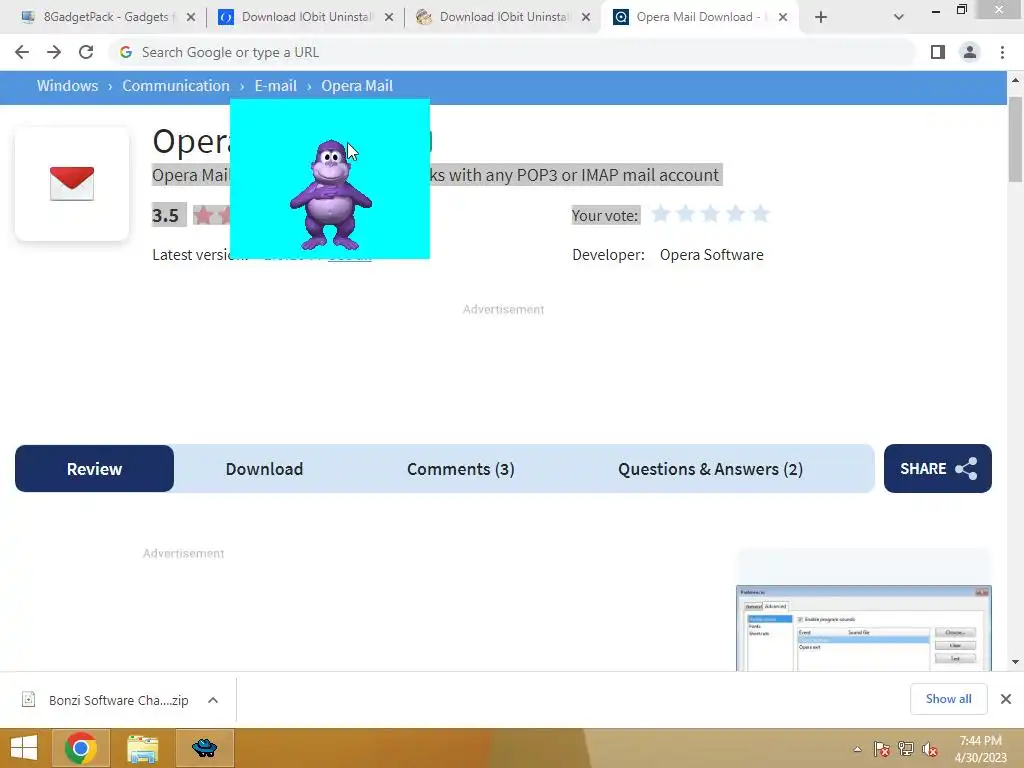This screenshot has height=768, width=1024.
Task: Click the scrollbar down arrow
Action: pos(1015,662)
